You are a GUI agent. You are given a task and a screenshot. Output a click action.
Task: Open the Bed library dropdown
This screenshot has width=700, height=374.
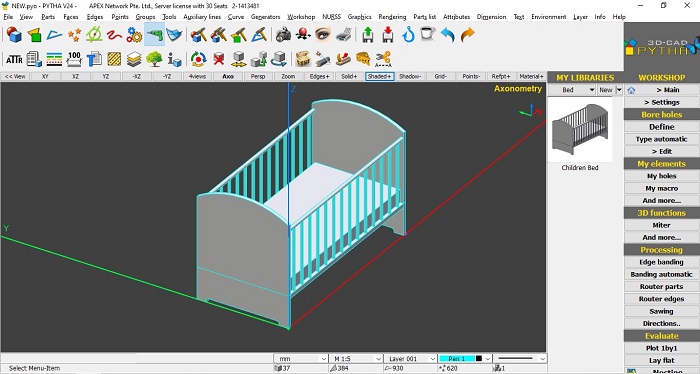pyautogui.click(x=572, y=90)
